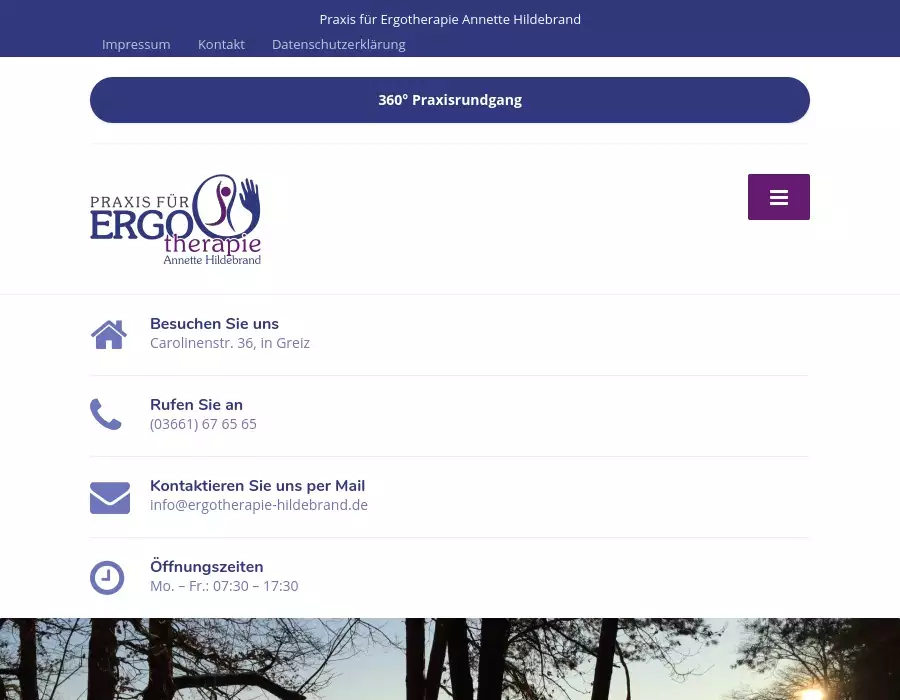Open the Impressum page

pos(136,44)
